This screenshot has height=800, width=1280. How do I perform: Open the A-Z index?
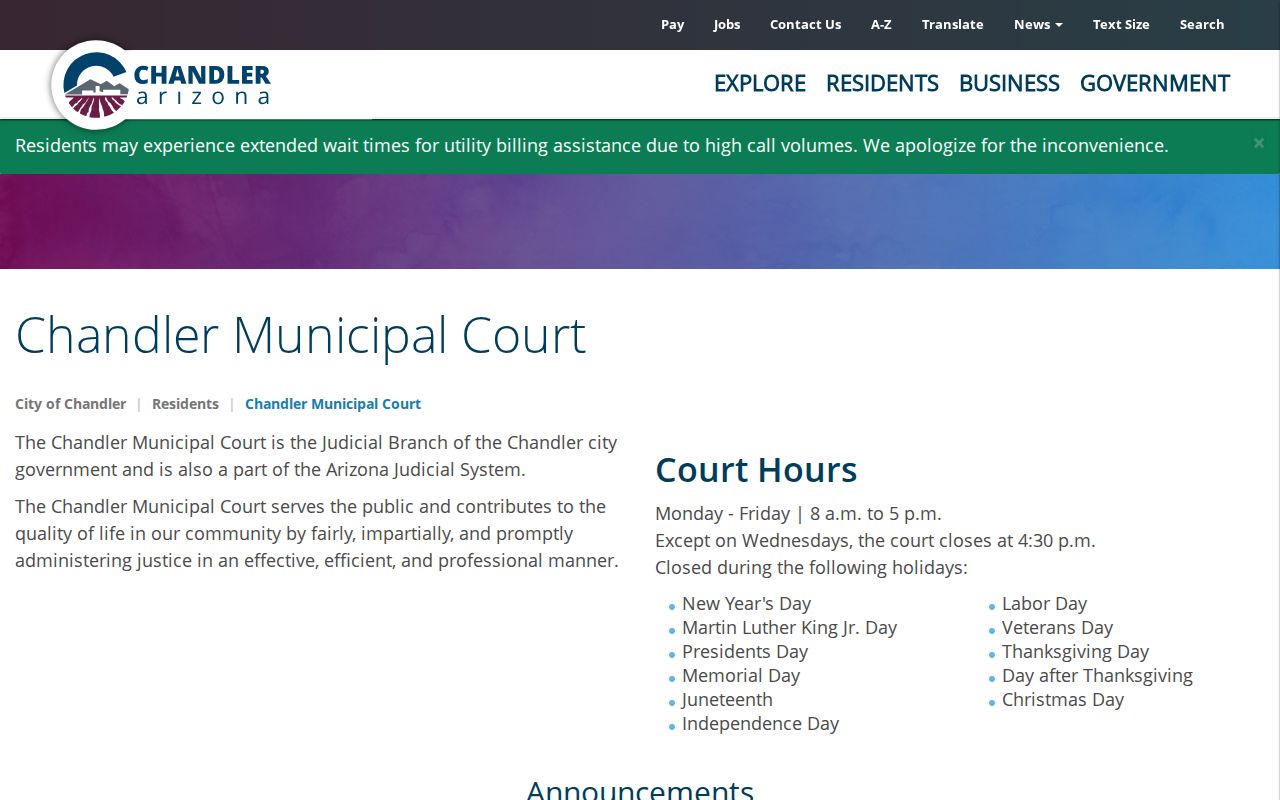coord(881,25)
